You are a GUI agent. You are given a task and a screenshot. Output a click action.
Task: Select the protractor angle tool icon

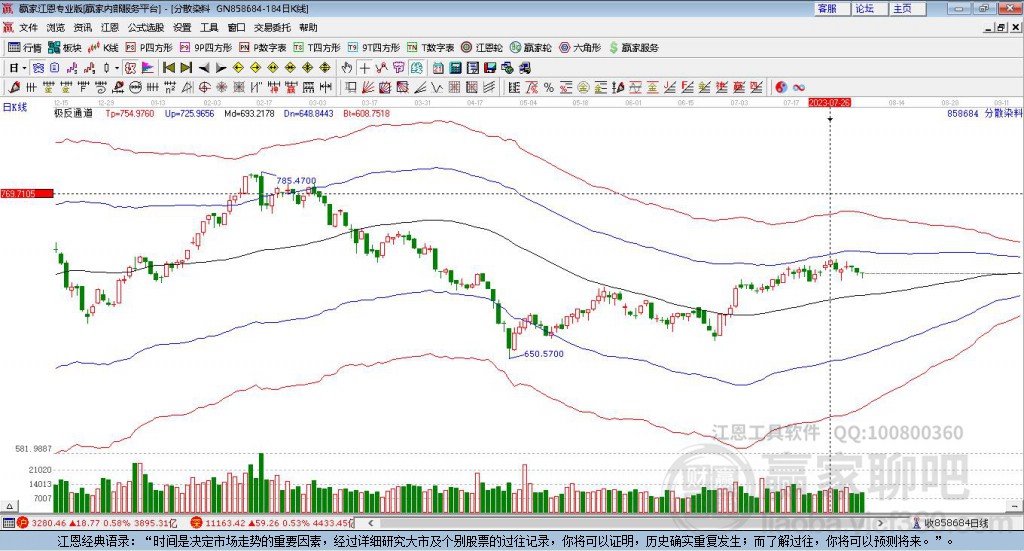coord(187,87)
